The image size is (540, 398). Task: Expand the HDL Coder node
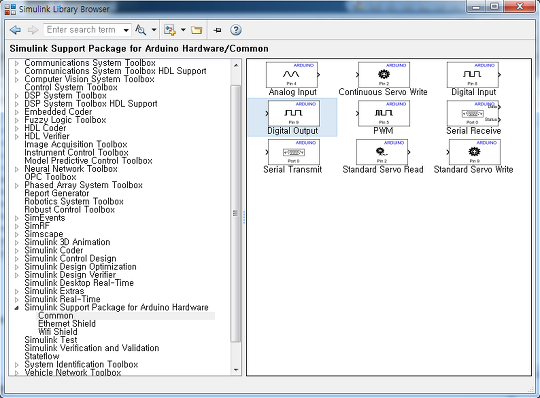tap(17, 128)
